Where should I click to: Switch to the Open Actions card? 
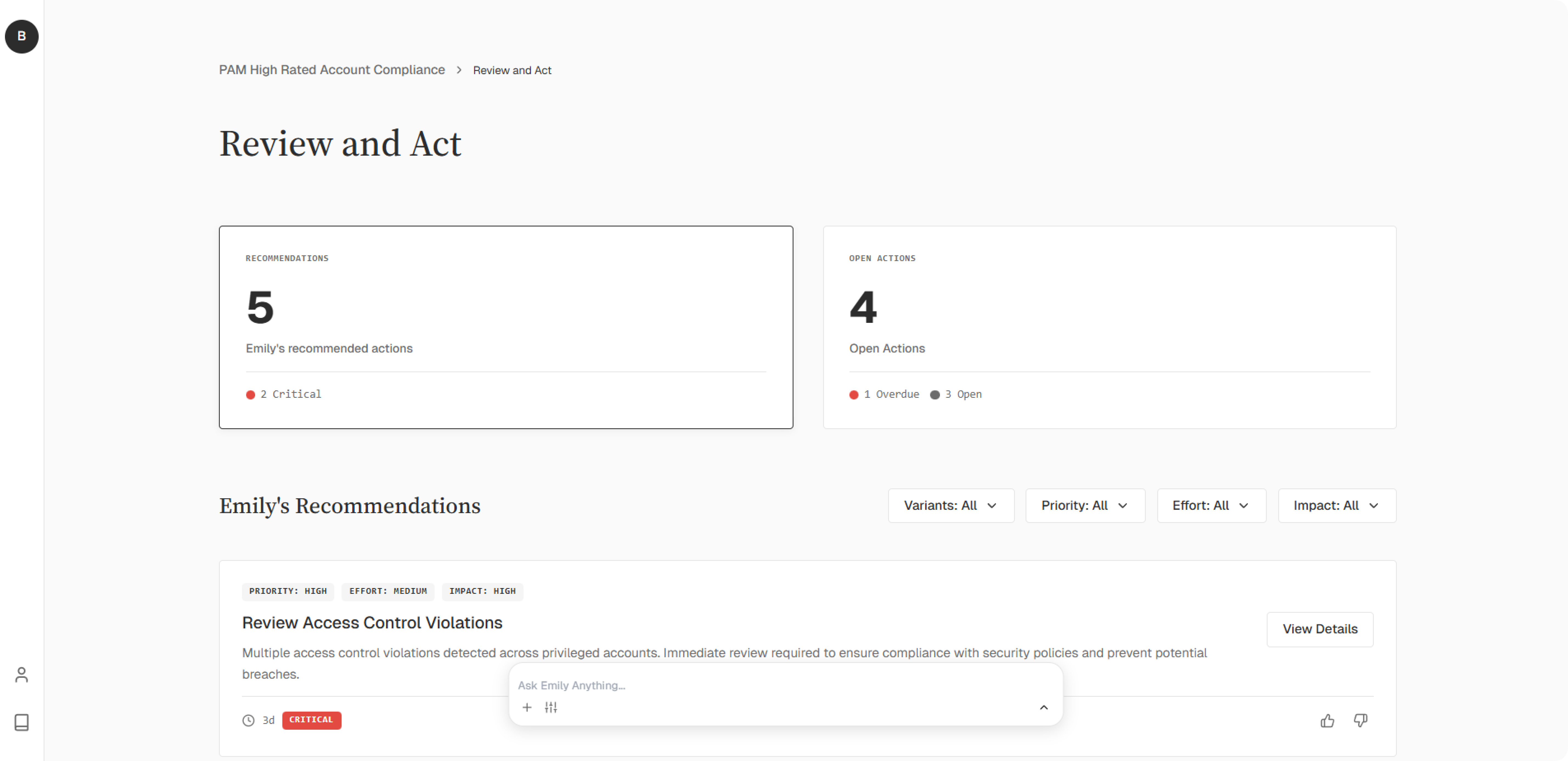click(x=1109, y=327)
